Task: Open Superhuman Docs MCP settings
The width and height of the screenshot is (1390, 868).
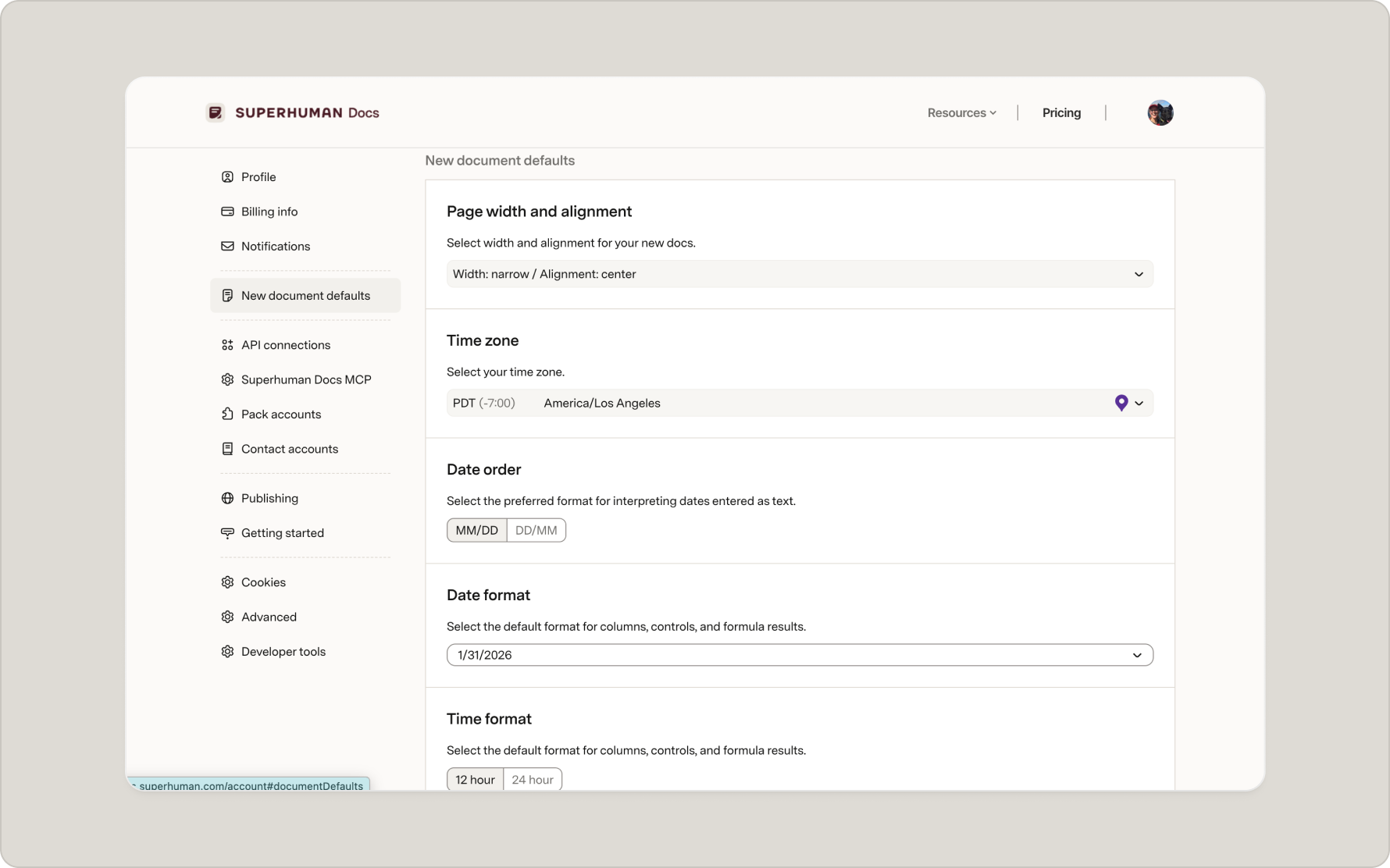Action: pos(306,379)
